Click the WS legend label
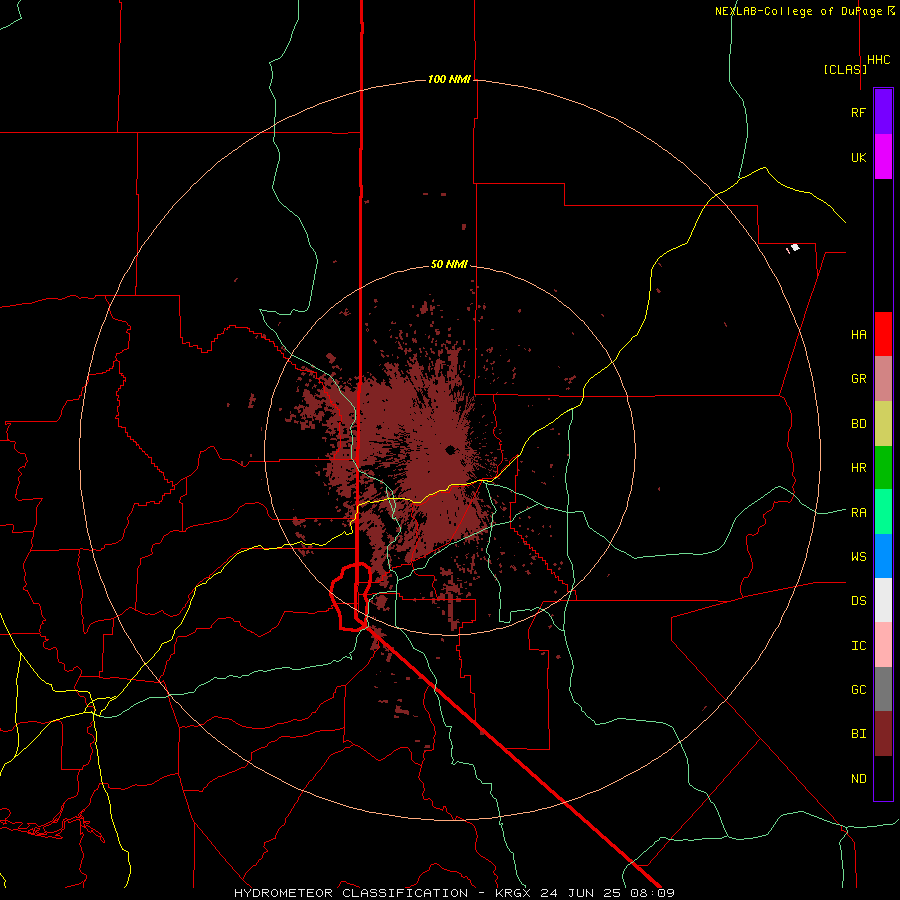 pos(858,556)
